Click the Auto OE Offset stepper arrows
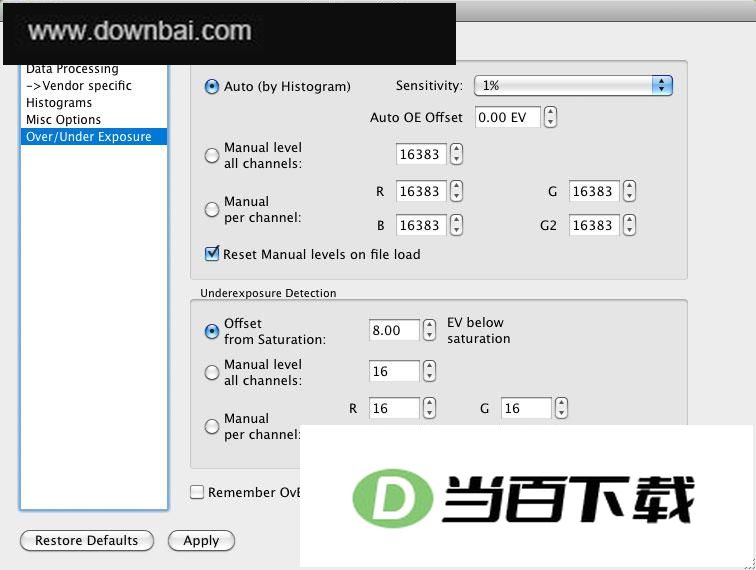This screenshot has width=756, height=570. point(550,117)
